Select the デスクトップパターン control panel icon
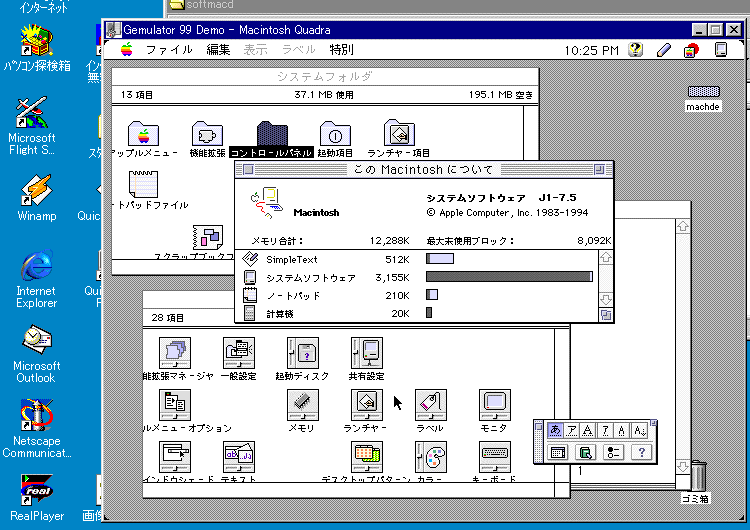Screen dimensions: 750x530 [x=367, y=456]
